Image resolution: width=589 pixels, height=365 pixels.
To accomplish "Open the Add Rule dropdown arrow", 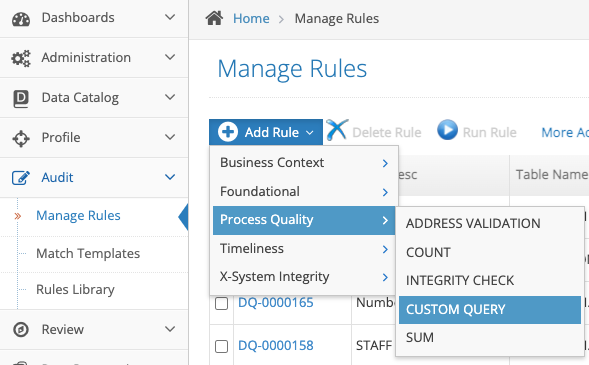I will pos(310,133).
